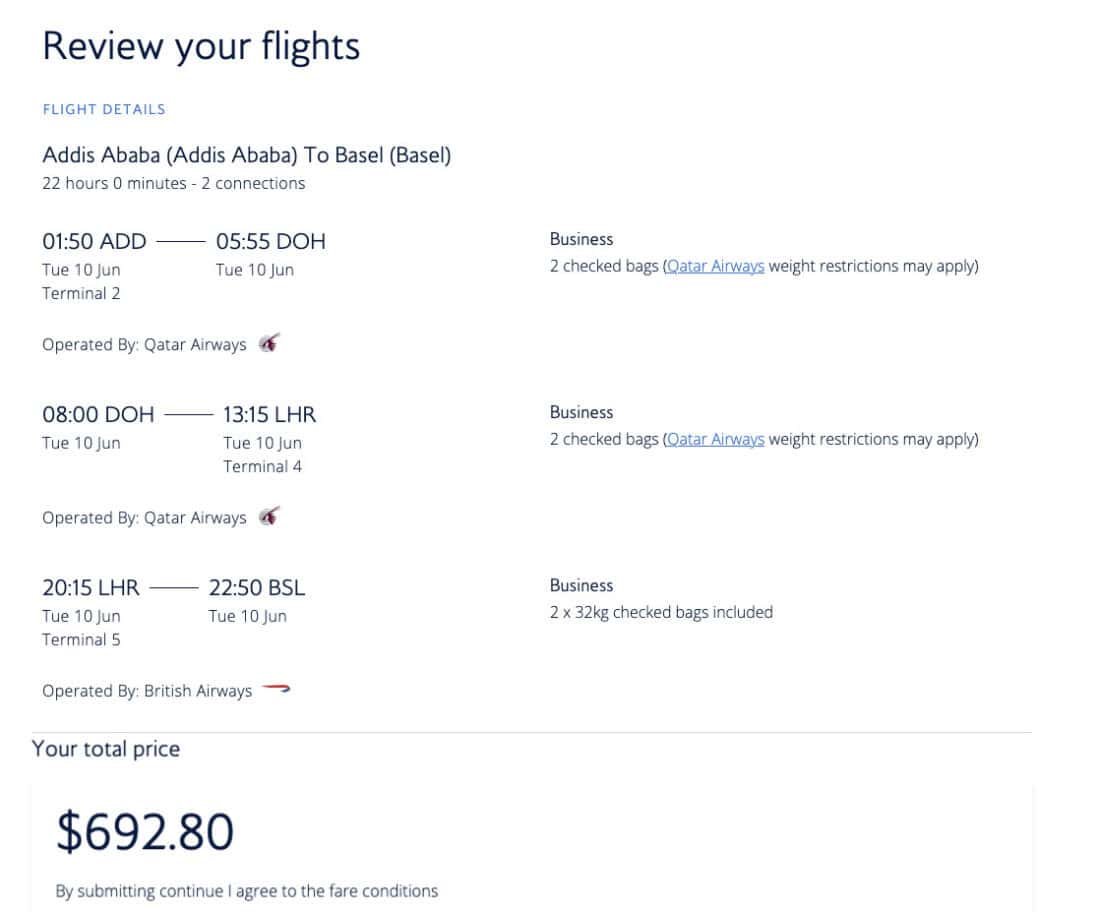Viewport: 1100px width, 912px height.
Task: Click the fare conditions agreement text
Action: [x=246, y=890]
